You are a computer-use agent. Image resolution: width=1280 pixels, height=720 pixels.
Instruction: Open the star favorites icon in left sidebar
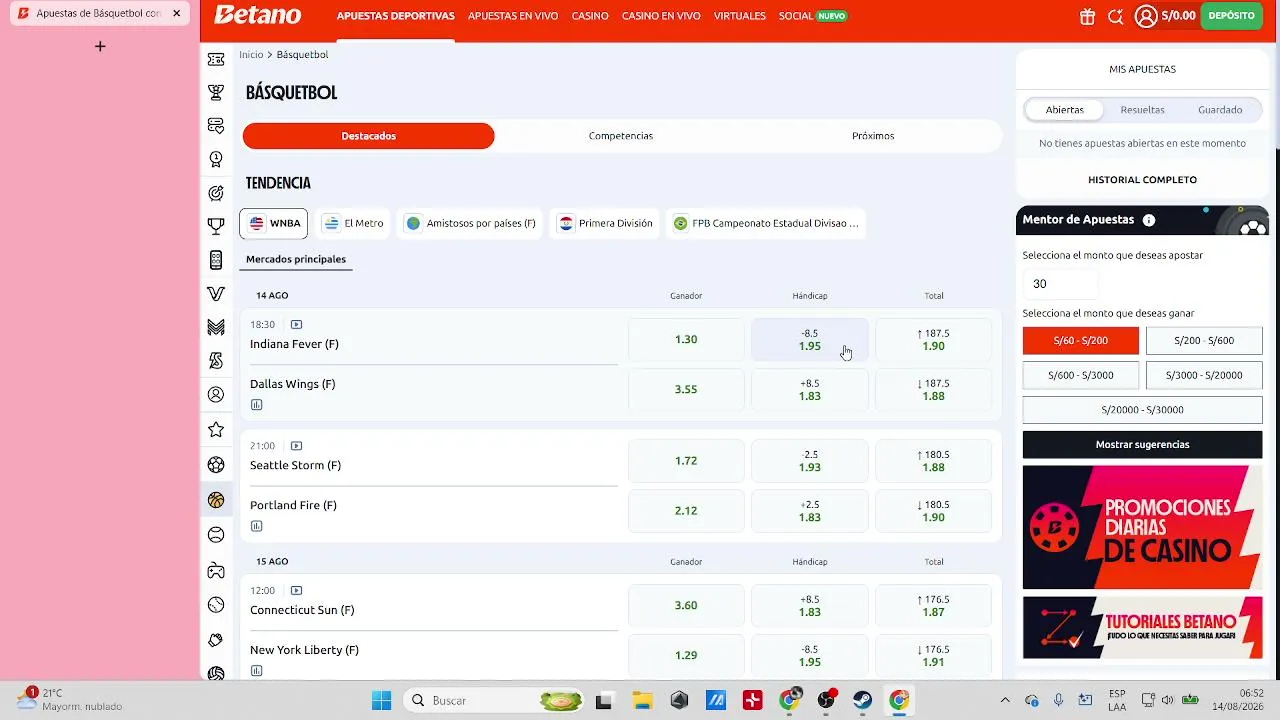[x=216, y=430]
